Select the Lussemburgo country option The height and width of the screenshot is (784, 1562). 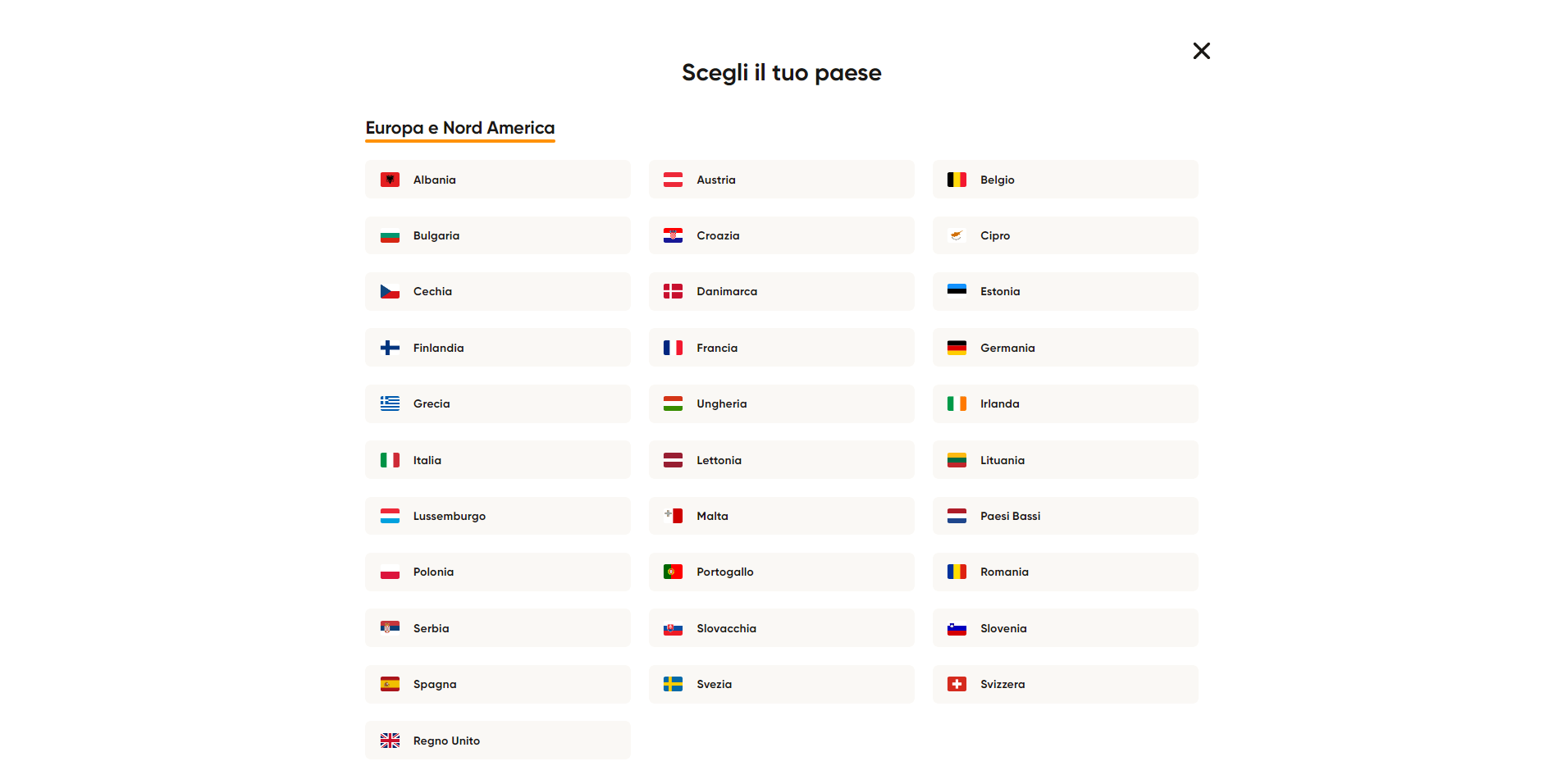[x=498, y=516]
